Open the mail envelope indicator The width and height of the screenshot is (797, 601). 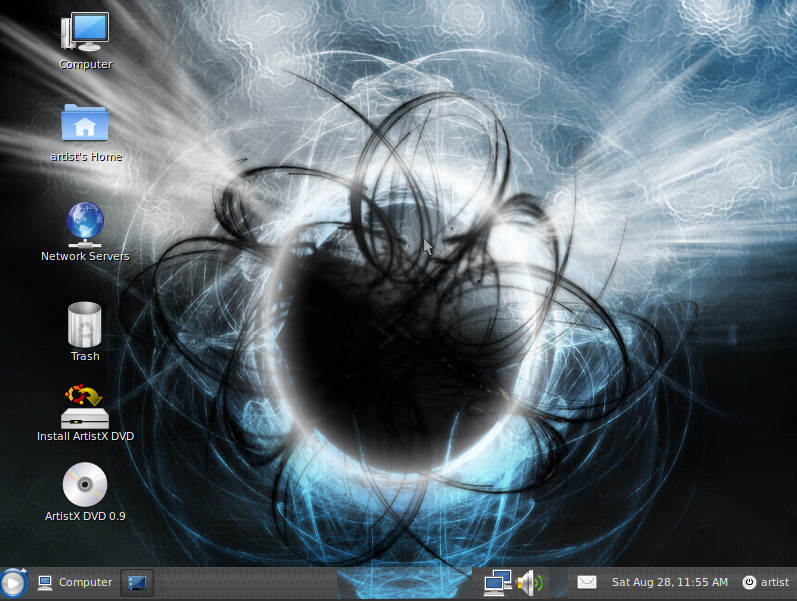tap(586, 582)
